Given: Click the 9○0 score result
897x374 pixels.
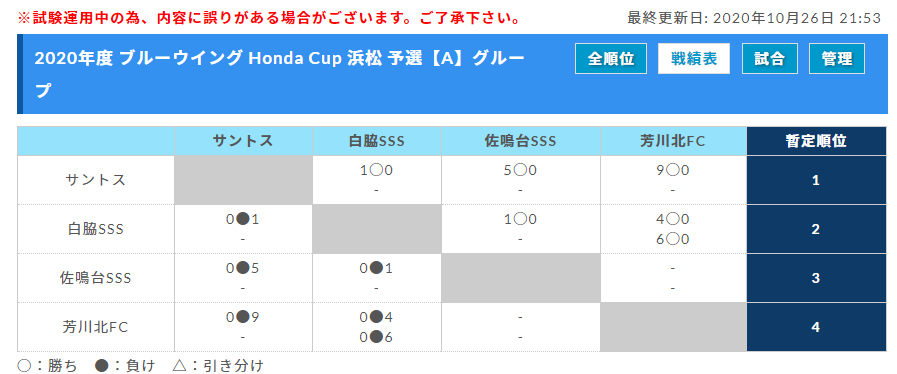Looking at the screenshot, I should click(x=673, y=170).
